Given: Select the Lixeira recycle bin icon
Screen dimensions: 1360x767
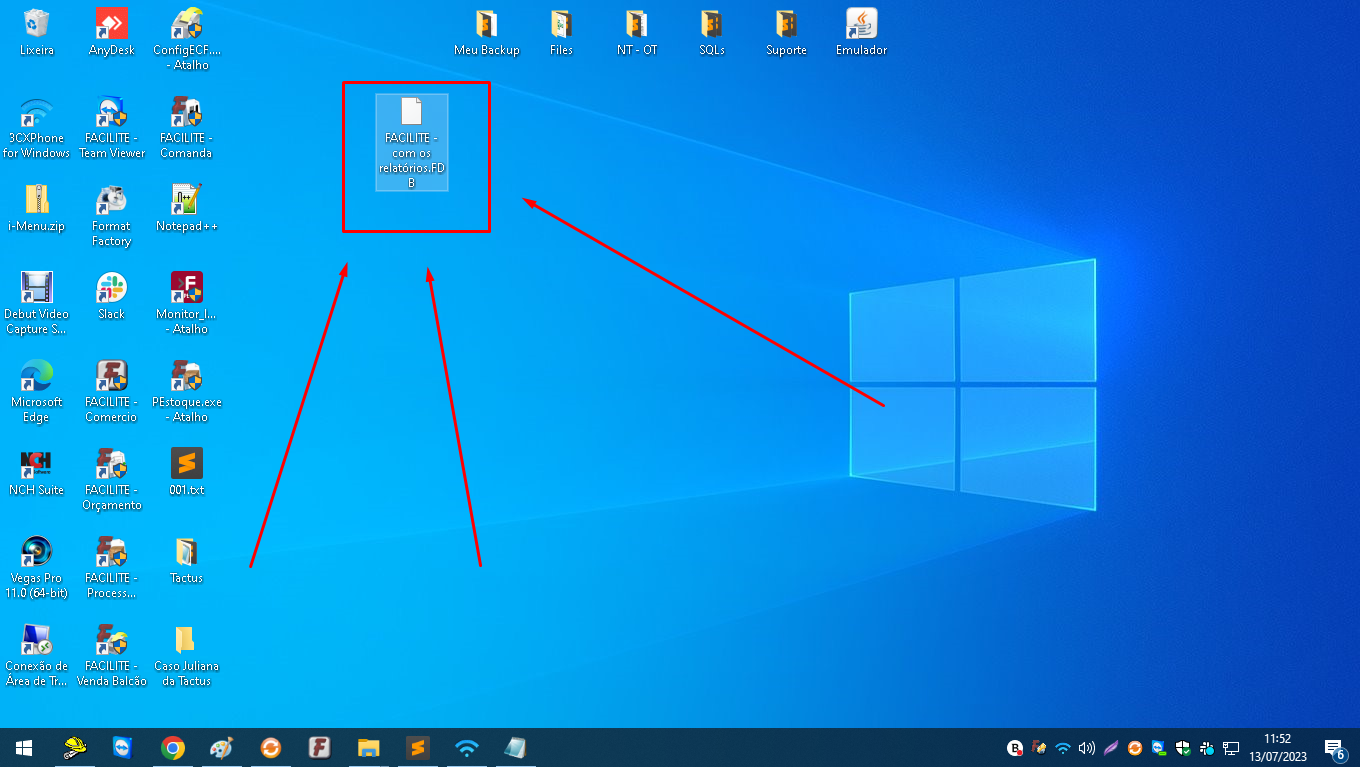Looking at the screenshot, I should tap(37, 33).
